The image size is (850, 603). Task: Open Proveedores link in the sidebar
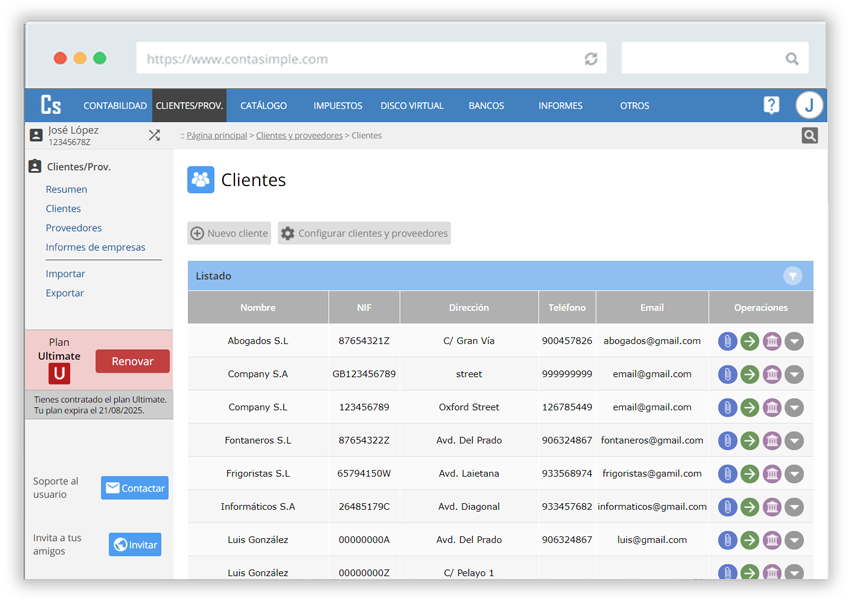tap(73, 228)
